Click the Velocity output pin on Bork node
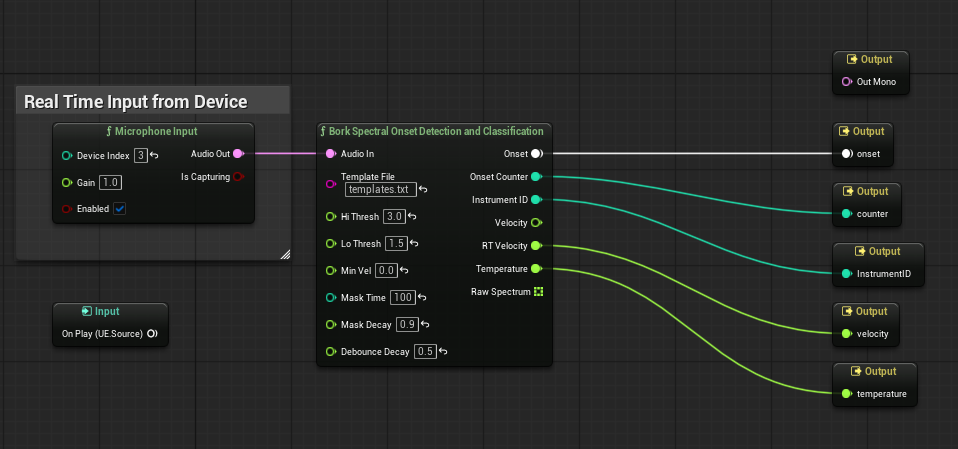 tap(536, 223)
